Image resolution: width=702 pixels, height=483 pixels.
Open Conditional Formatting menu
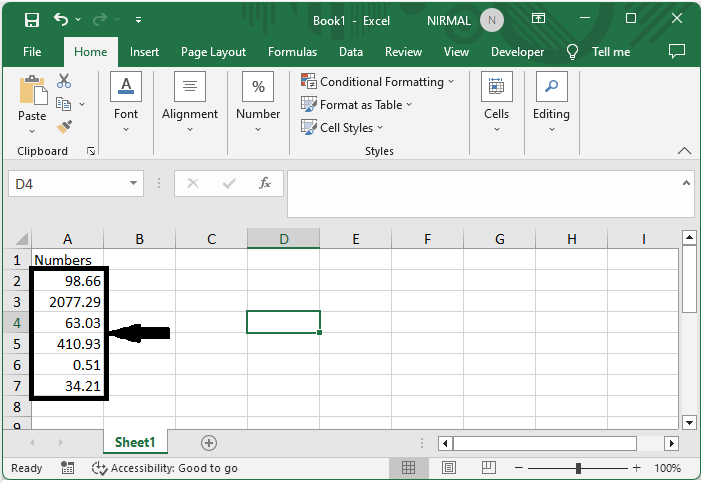377,82
